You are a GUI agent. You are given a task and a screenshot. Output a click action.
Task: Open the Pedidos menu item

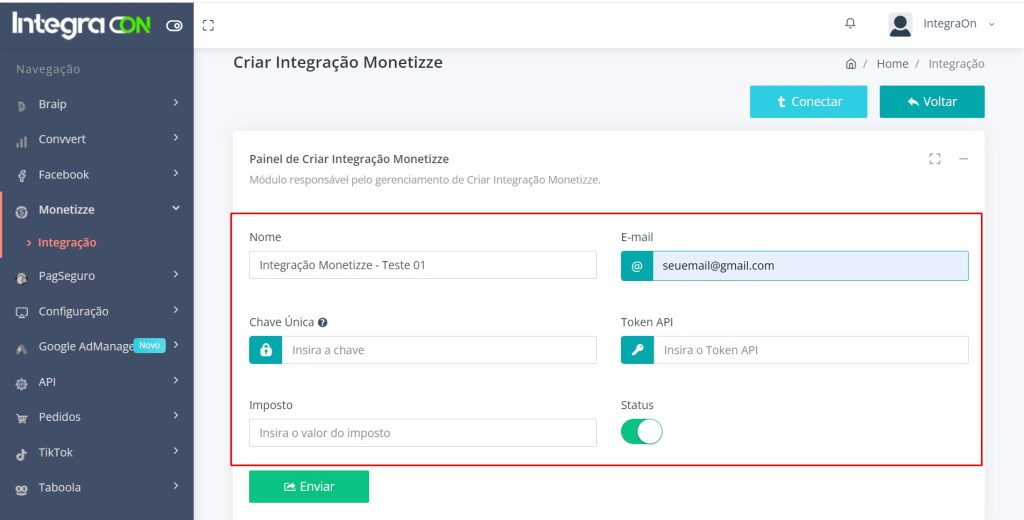[x=60, y=417]
